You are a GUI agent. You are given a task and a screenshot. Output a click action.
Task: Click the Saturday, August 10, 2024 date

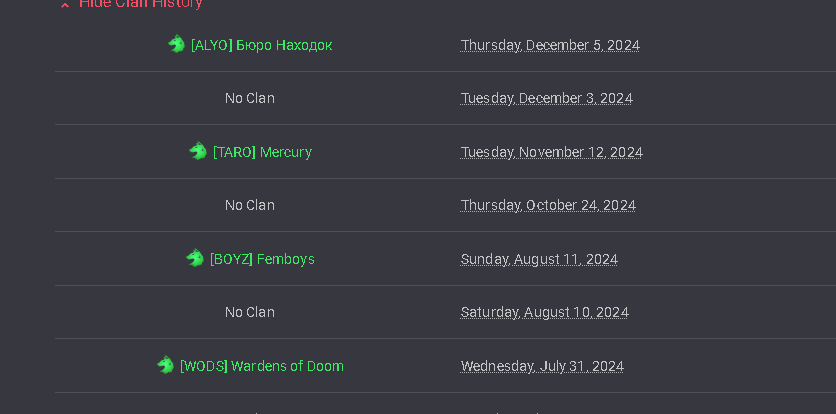tap(544, 312)
